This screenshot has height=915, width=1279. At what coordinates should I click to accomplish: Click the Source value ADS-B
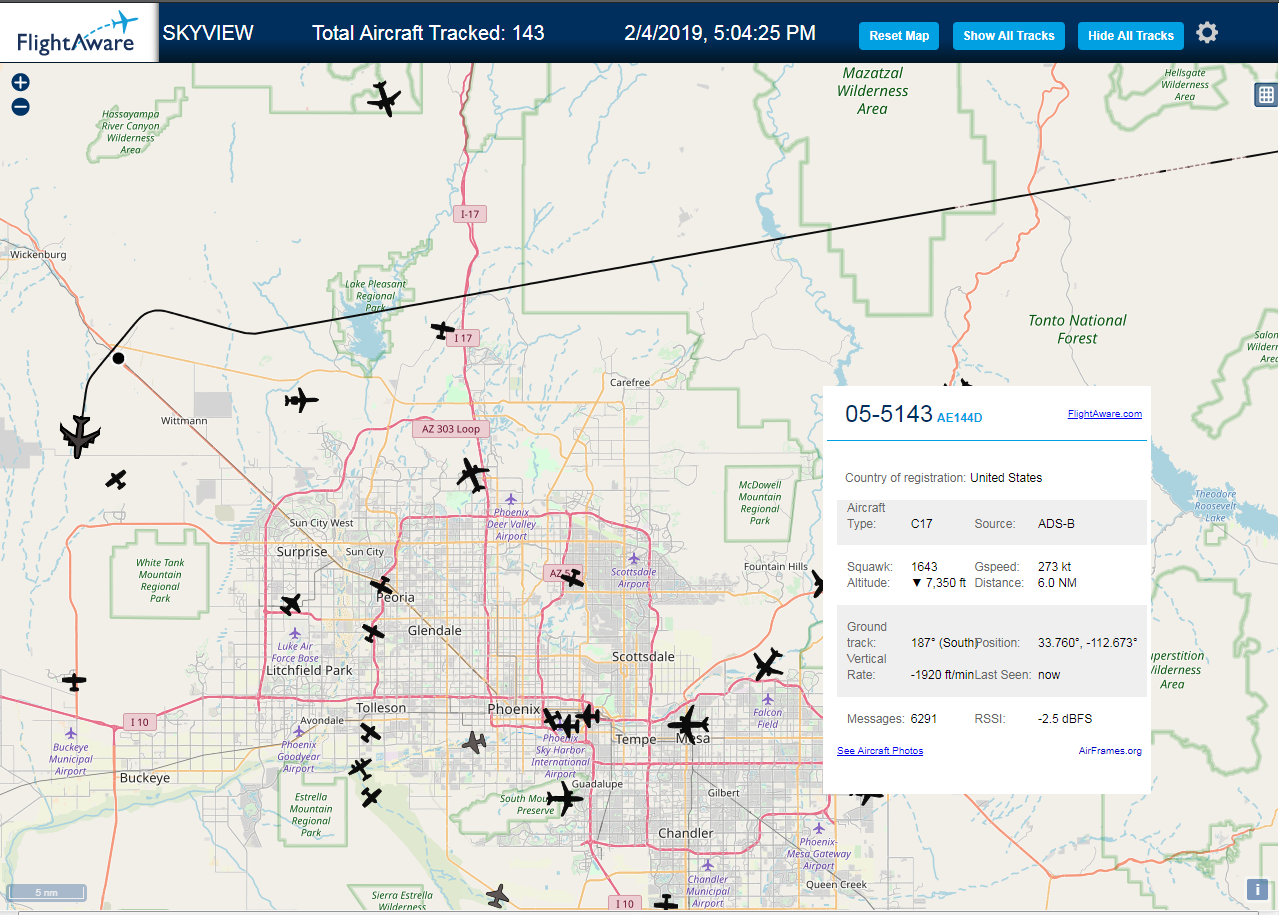pyautogui.click(x=1056, y=523)
